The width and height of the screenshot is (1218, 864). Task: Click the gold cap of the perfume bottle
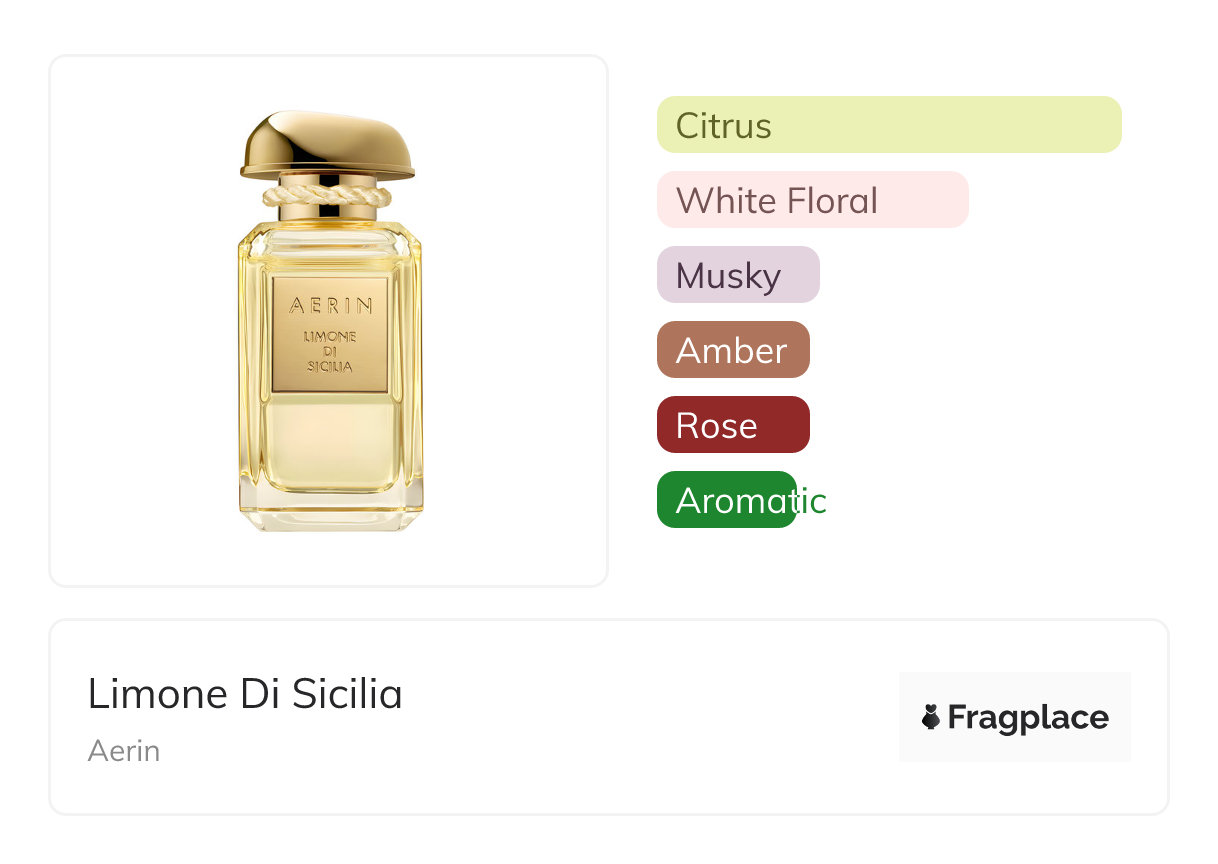[327, 145]
